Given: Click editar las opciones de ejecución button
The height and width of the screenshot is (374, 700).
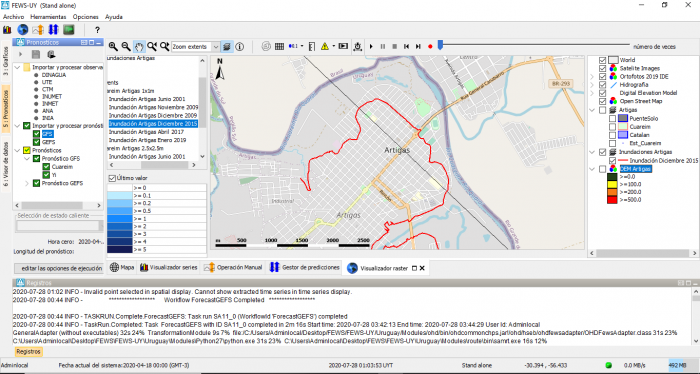Looking at the screenshot, I should [x=59, y=268].
